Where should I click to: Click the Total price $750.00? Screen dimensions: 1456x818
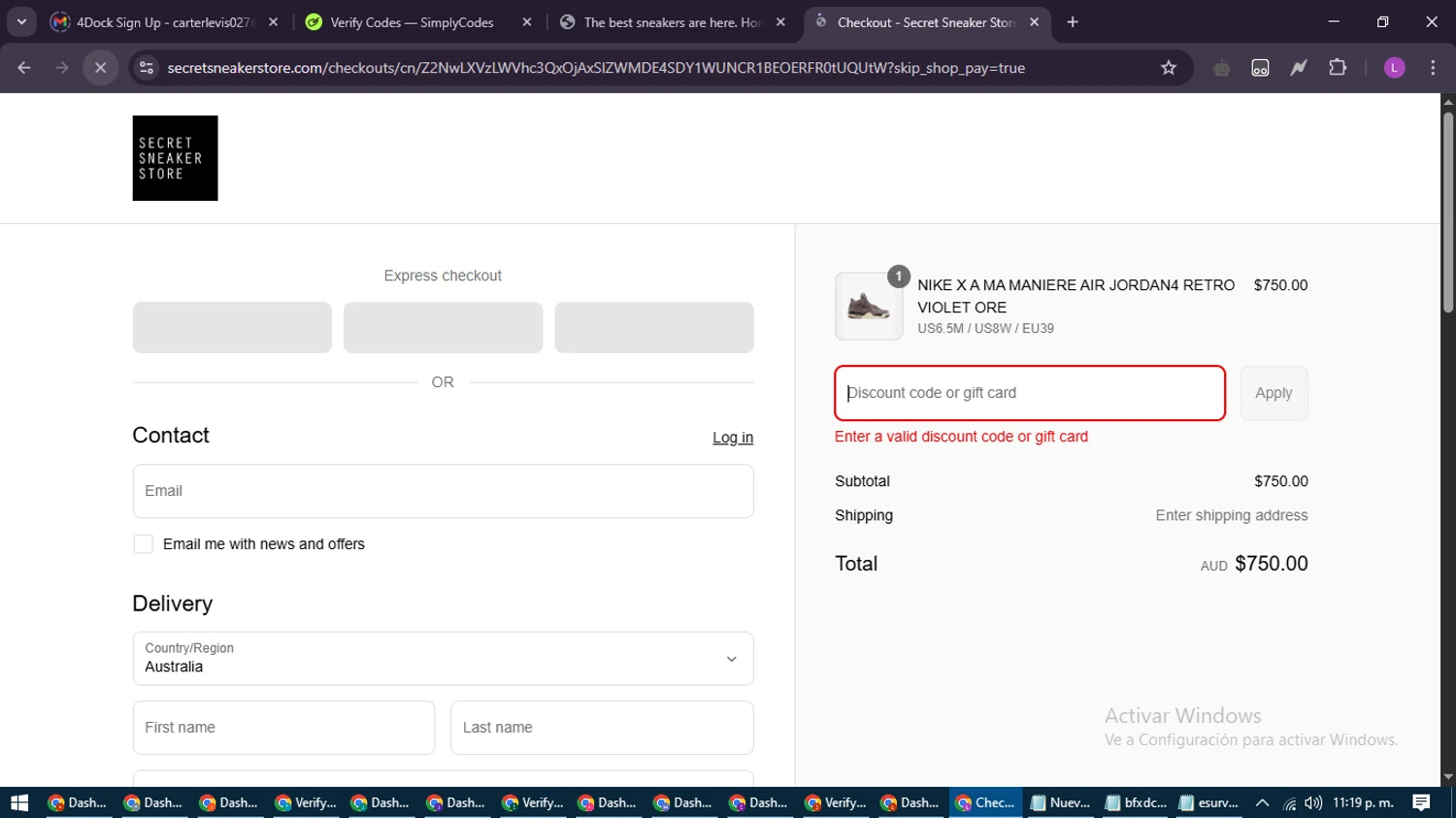point(1272,564)
